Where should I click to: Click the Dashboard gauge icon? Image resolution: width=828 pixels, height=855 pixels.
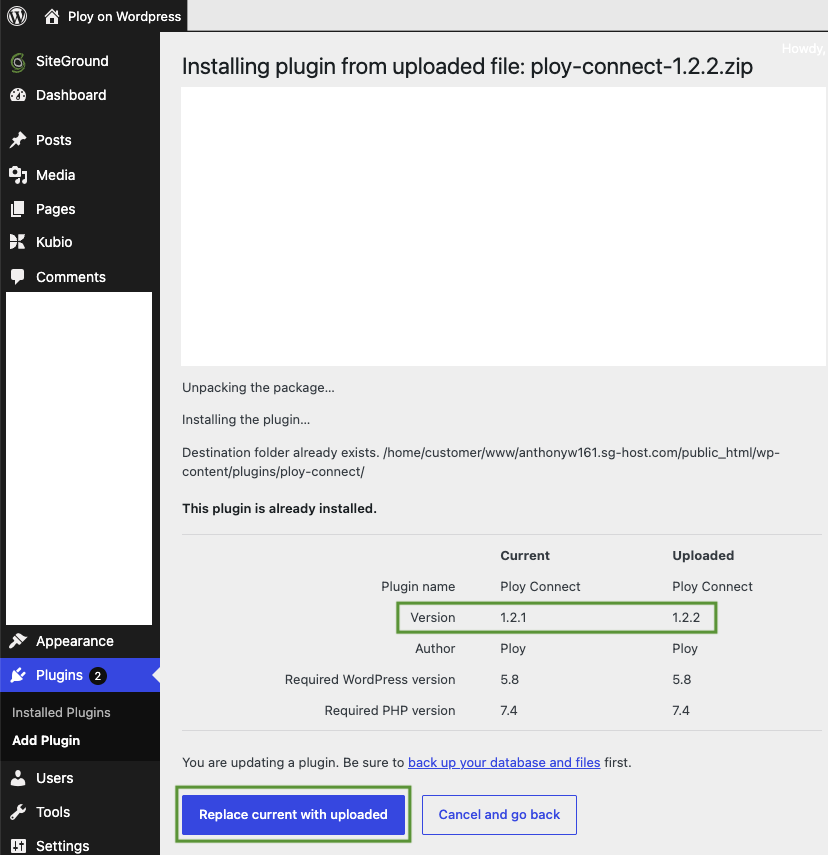point(18,95)
